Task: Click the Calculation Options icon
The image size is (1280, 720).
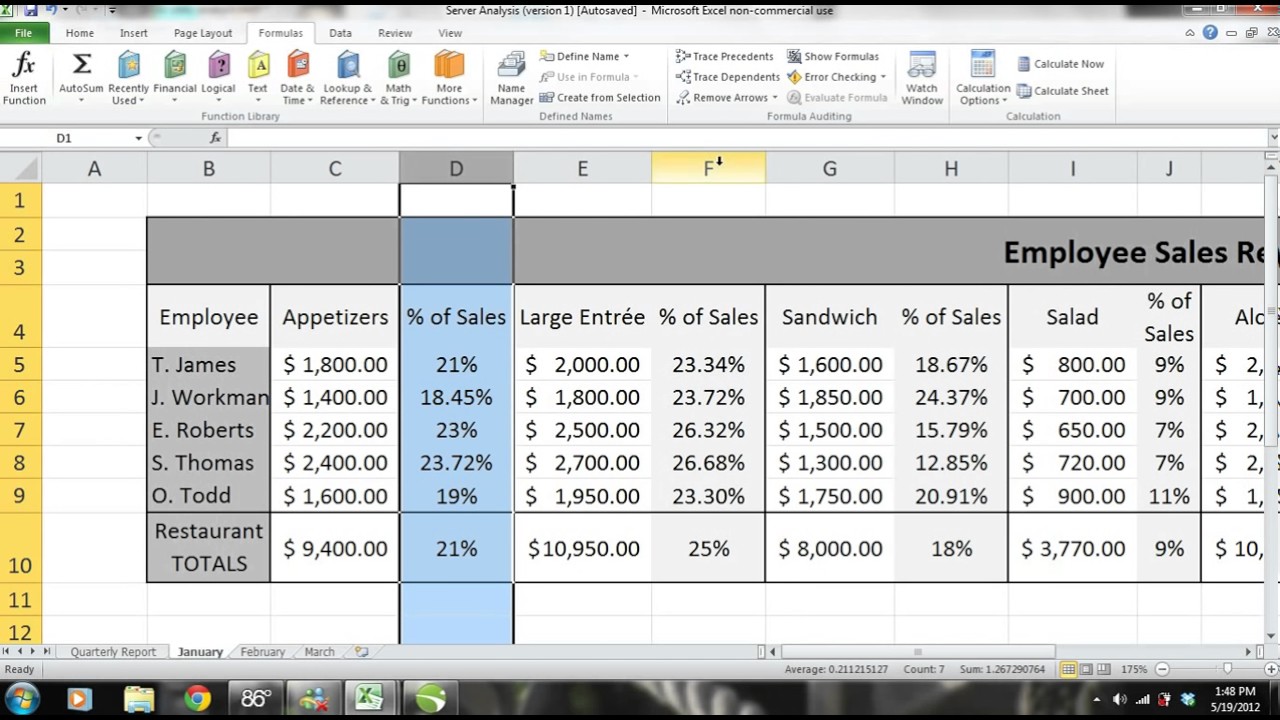Action: coord(983,65)
